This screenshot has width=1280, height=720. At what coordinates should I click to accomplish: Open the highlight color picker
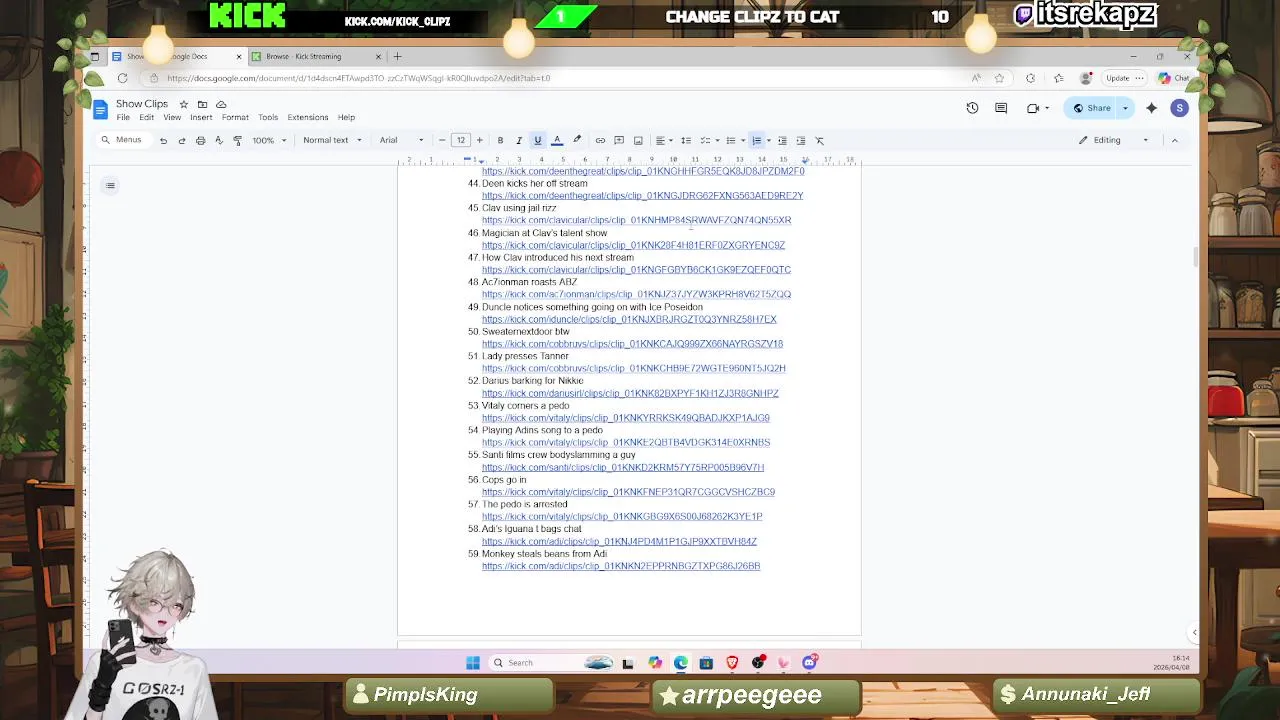click(576, 140)
